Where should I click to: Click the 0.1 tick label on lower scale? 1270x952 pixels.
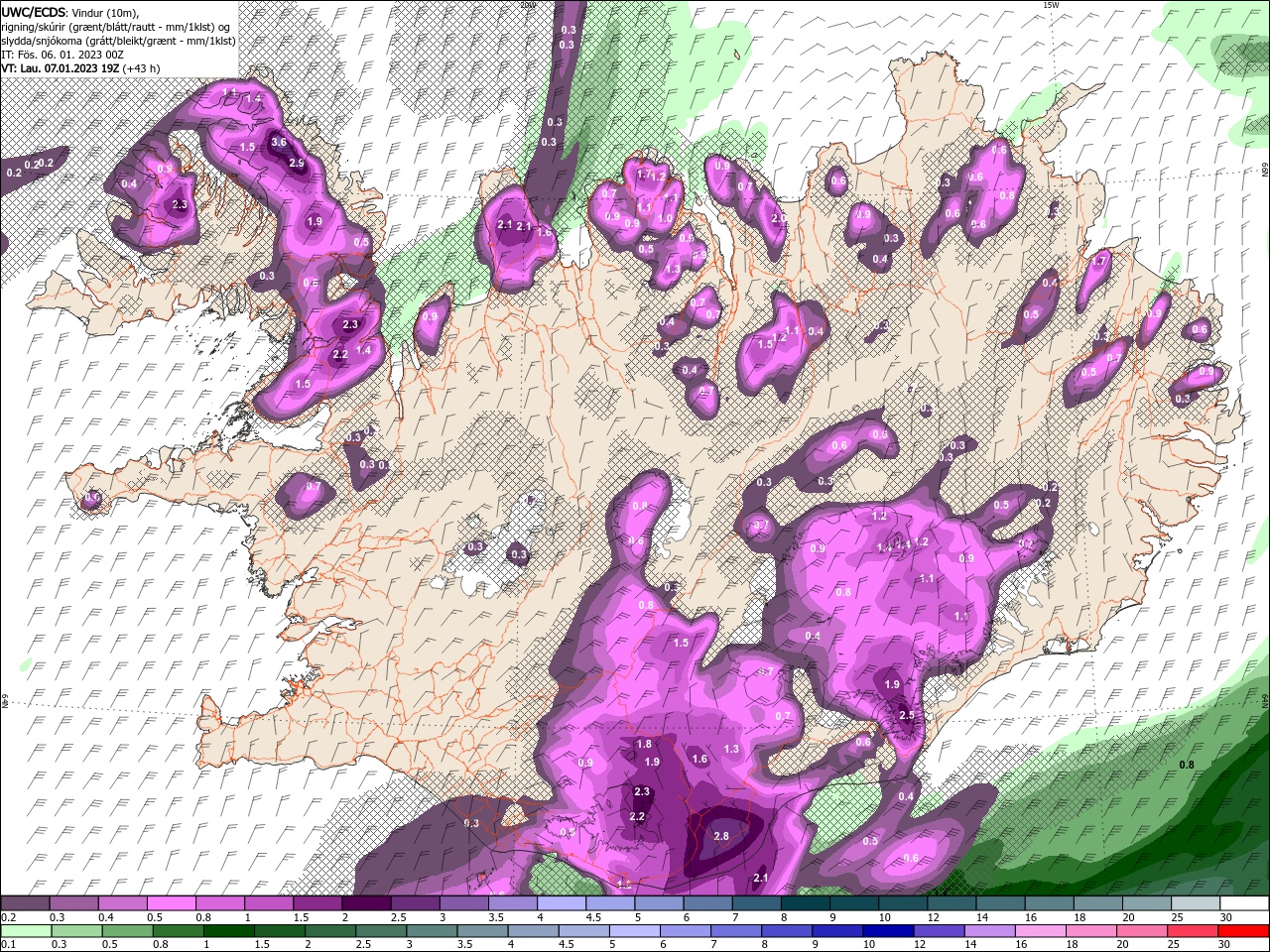click(x=9, y=945)
